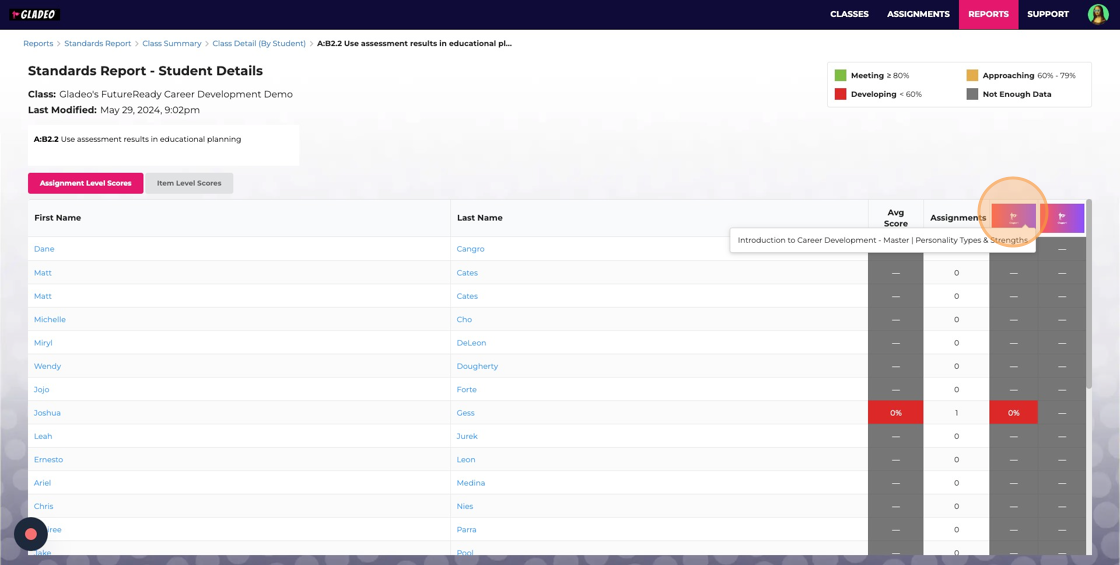Open student Dane's first name link

[44, 249]
